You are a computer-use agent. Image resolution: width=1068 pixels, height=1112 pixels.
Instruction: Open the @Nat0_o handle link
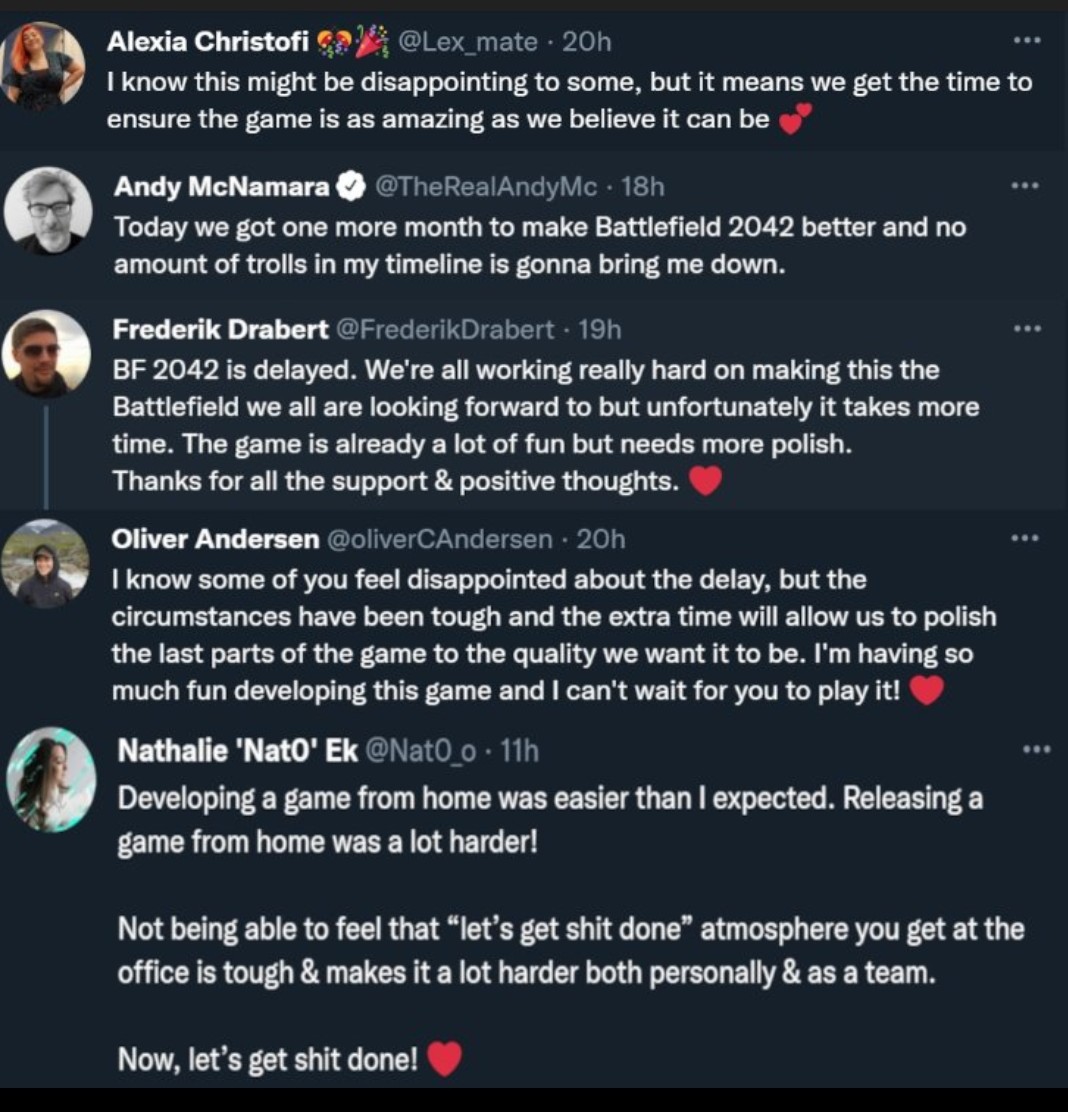coord(420,751)
